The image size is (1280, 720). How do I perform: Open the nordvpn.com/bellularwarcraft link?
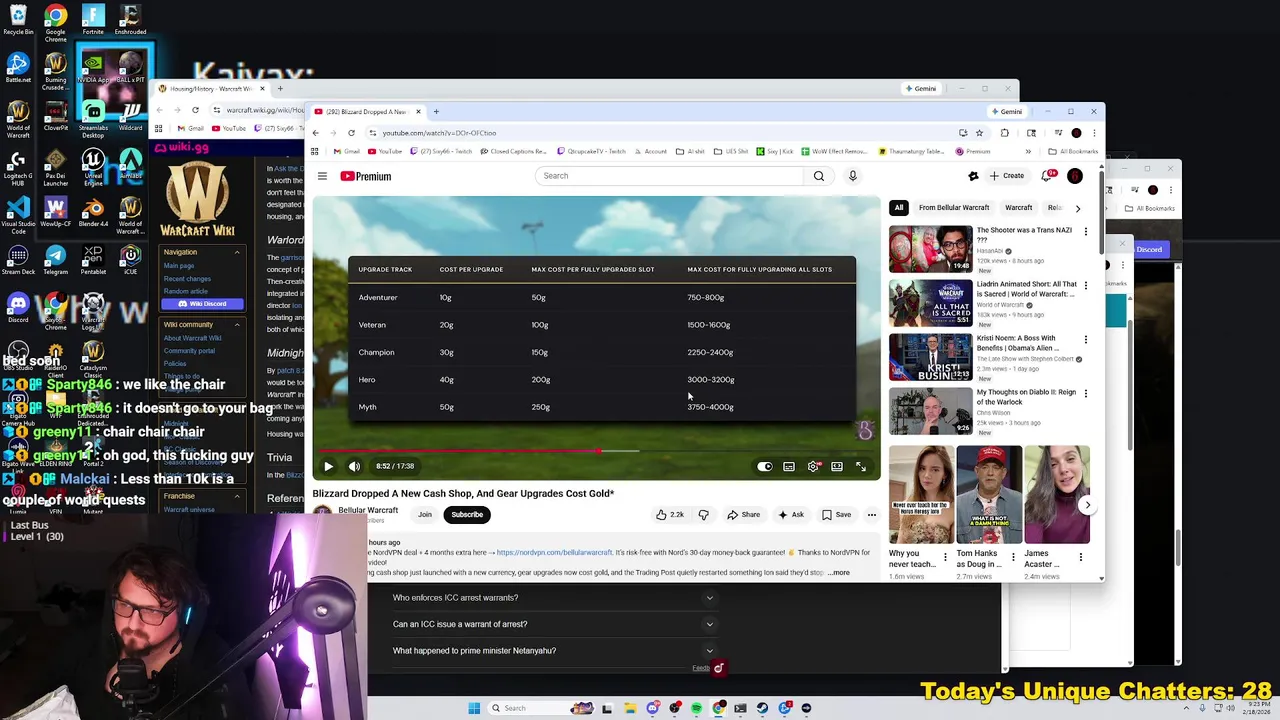tap(554, 553)
